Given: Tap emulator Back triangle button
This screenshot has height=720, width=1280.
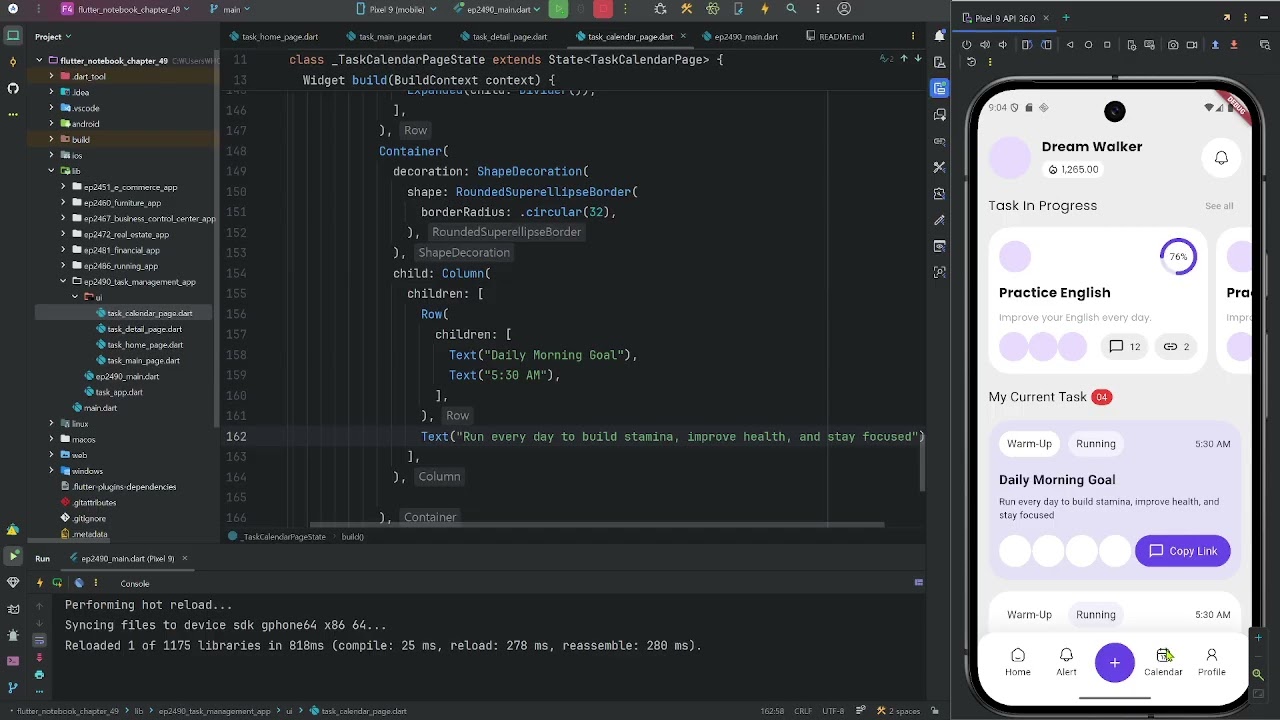Looking at the screenshot, I should 1070,45.
